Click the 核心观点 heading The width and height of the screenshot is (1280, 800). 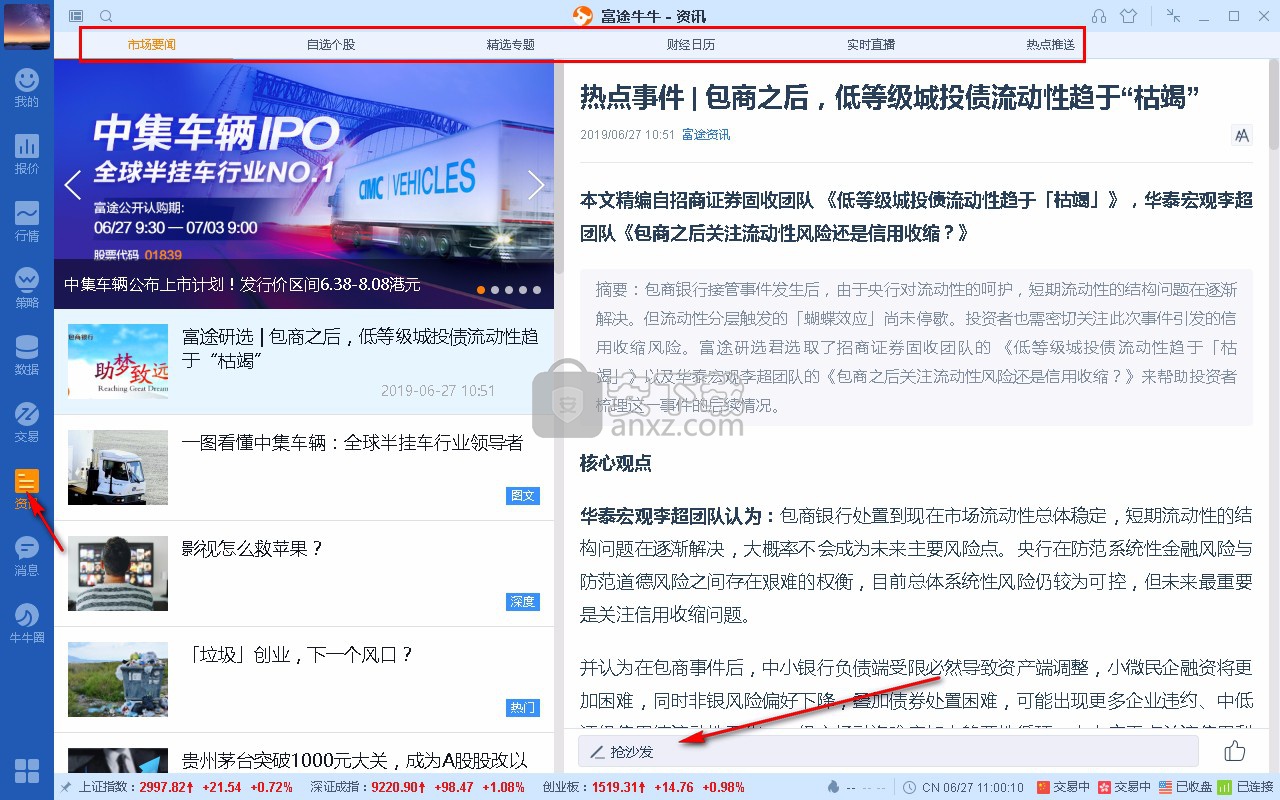pos(616,463)
